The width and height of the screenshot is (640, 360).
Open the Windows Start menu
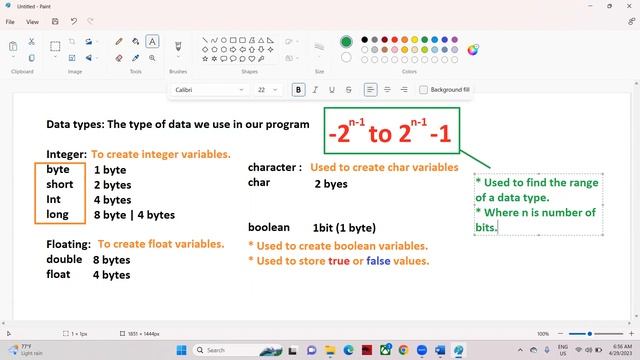point(182,350)
